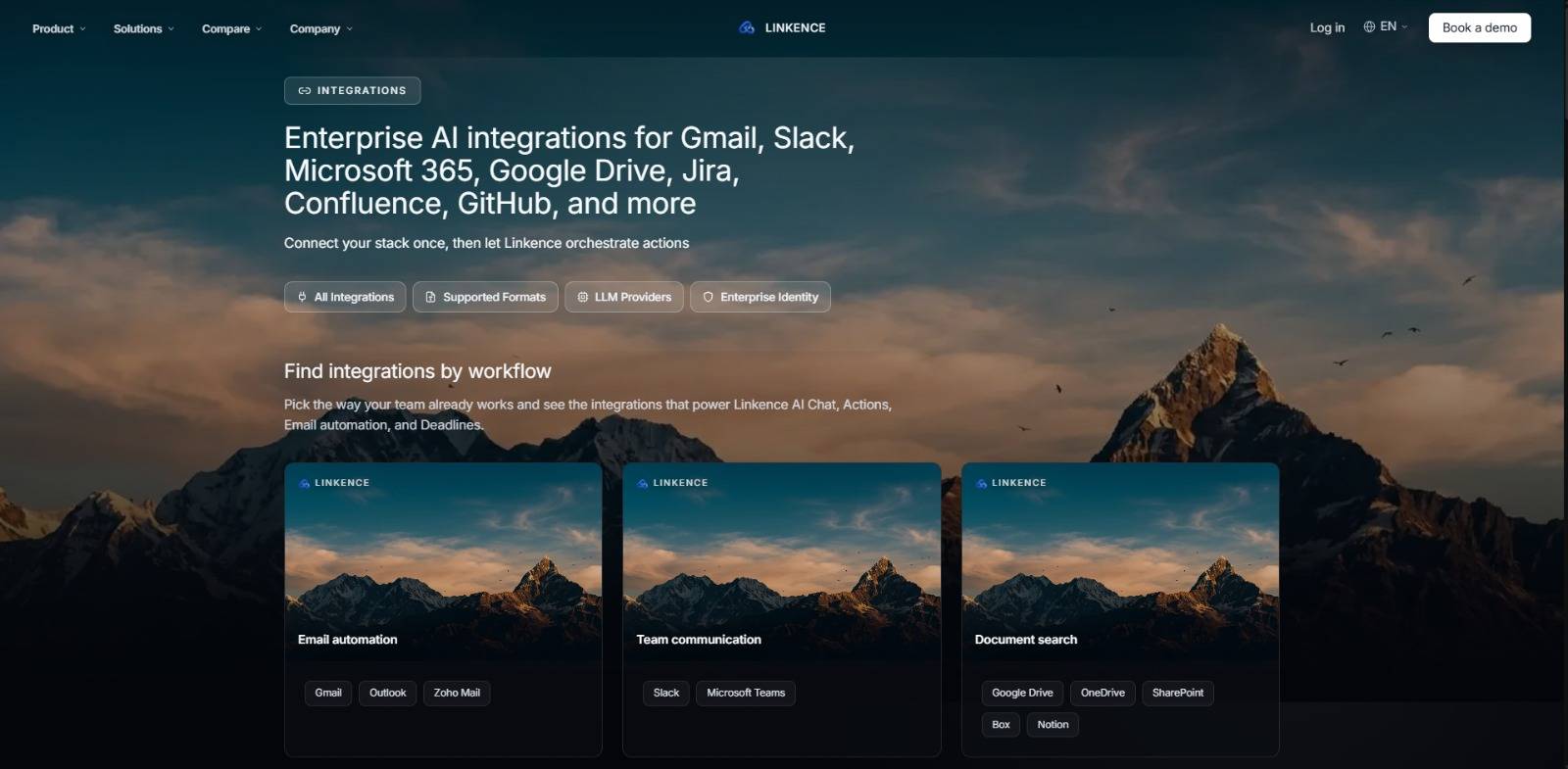Click the plug icon on All Integrations
This screenshot has height=769, width=1568.
click(302, 297)
